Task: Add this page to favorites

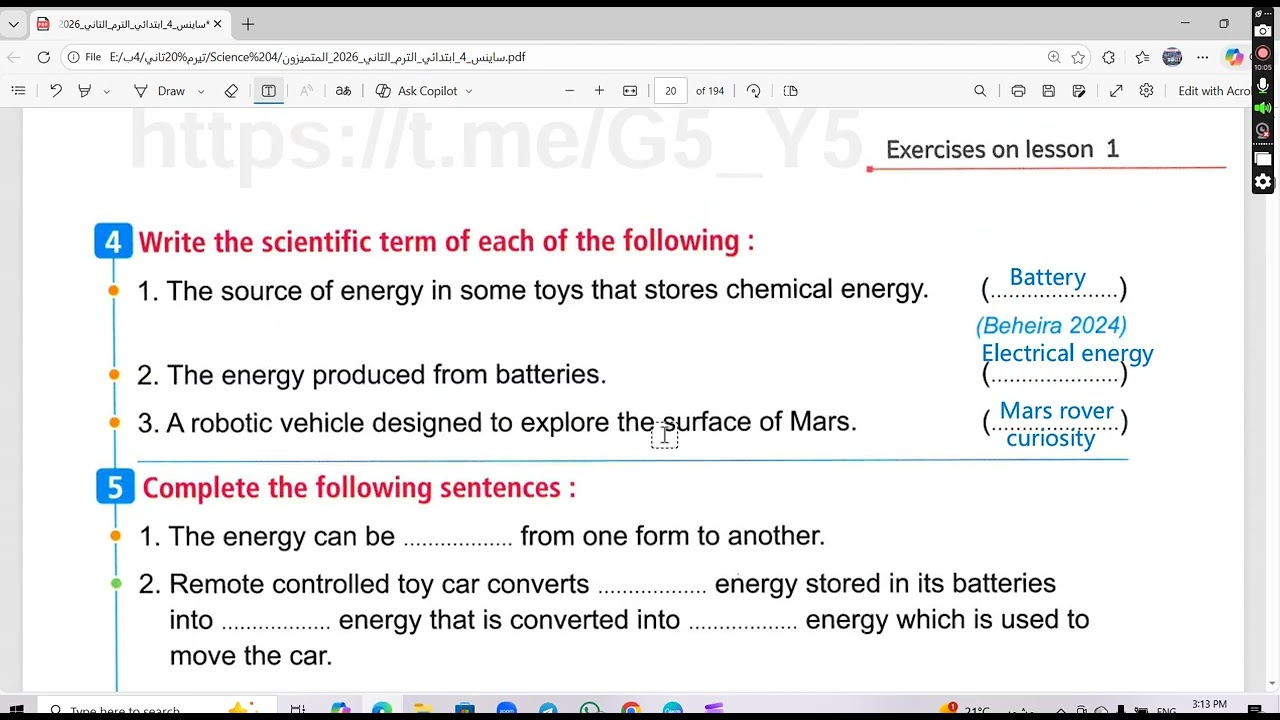Action: 1078,57
